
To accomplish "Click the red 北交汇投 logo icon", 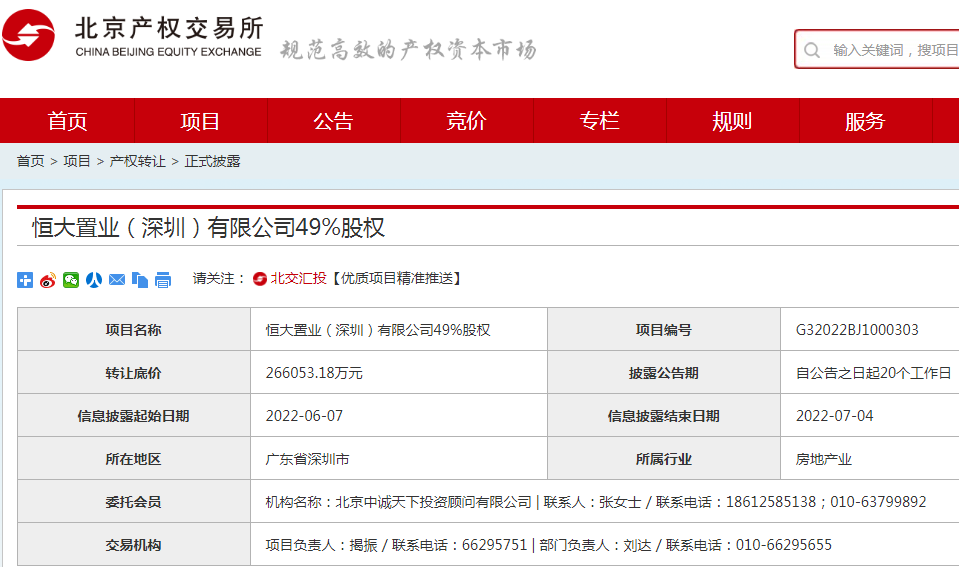I will click(260, 279).
